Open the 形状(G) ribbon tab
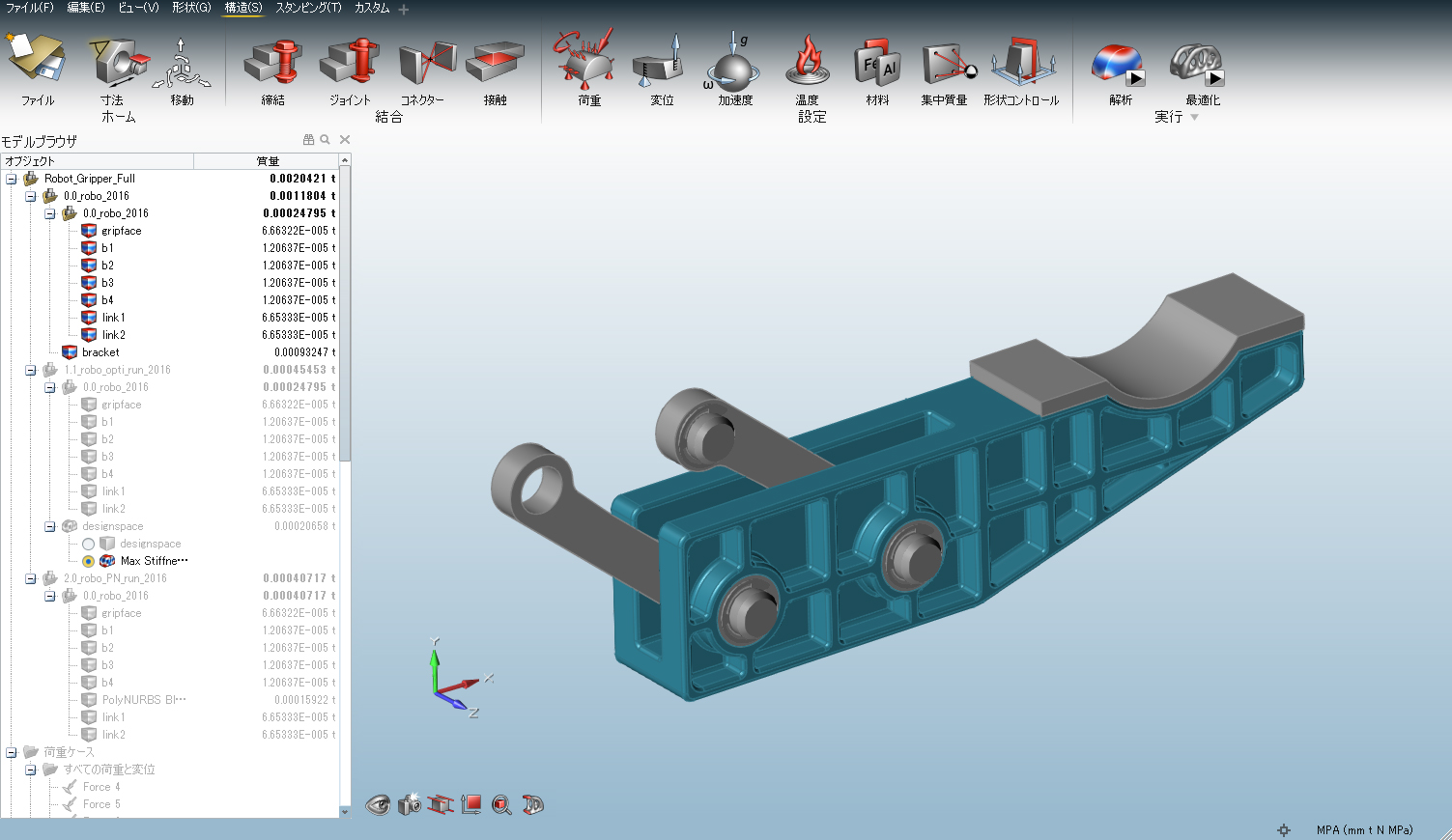1452x840 pixels. pyautogui.click(x=190, y=8)
